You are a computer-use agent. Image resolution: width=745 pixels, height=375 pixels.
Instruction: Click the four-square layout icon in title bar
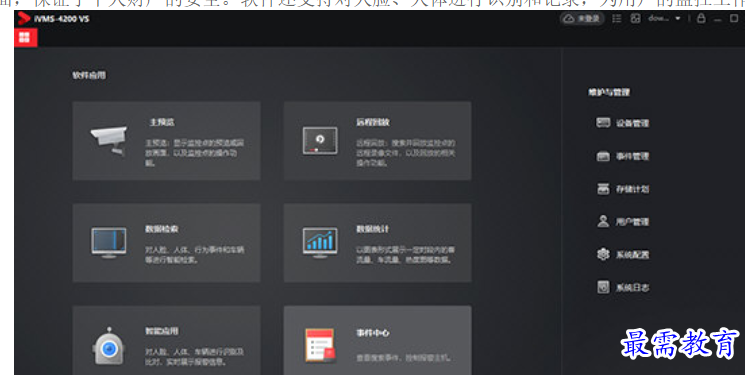click(635, 19)
